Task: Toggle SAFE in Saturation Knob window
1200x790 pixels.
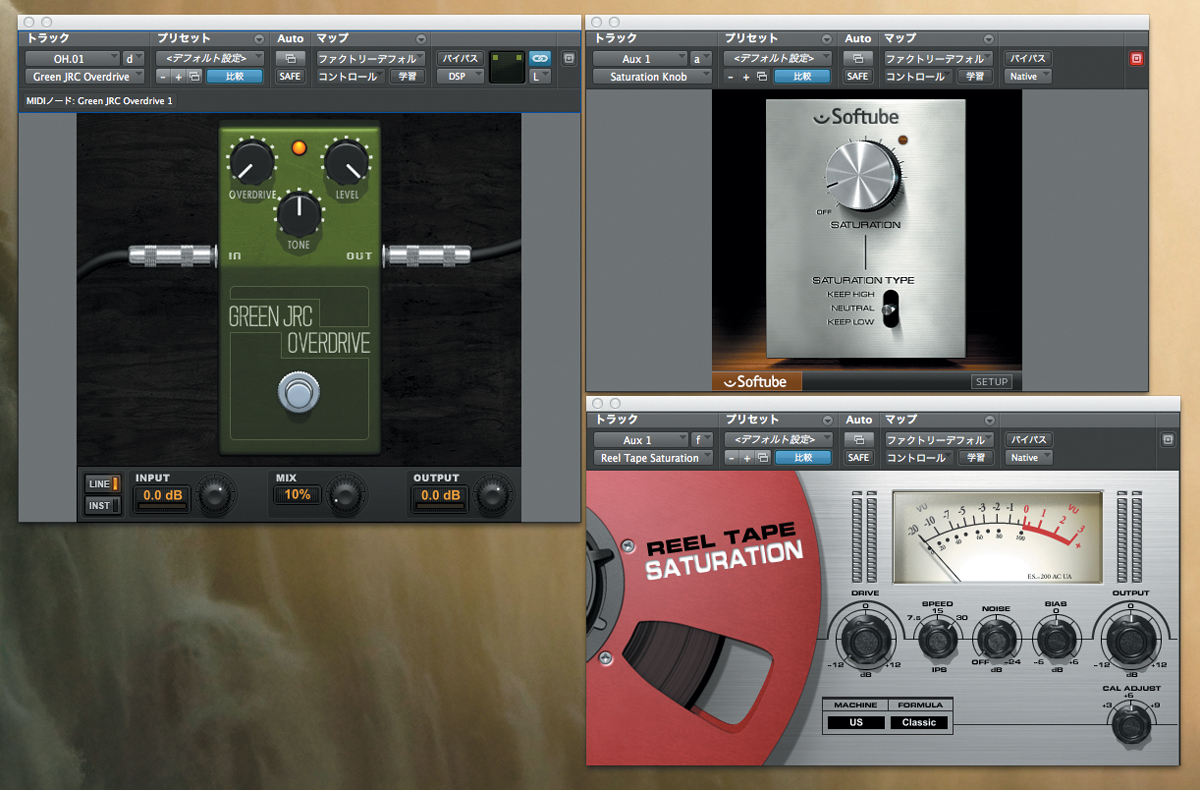Action: [858, 76]
